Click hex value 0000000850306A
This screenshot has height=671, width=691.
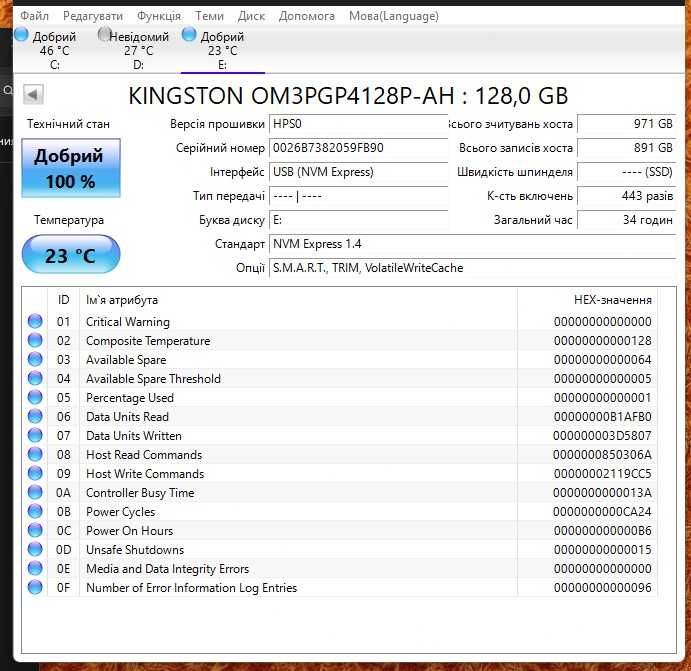[x=602, y=455]
